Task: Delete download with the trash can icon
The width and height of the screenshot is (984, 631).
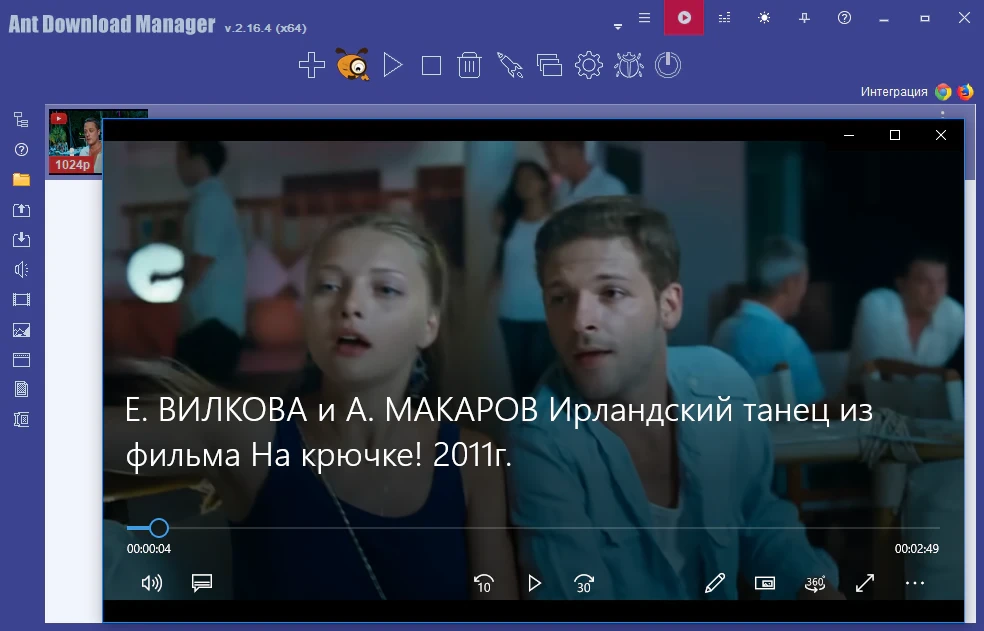Action: click(469, 65)
